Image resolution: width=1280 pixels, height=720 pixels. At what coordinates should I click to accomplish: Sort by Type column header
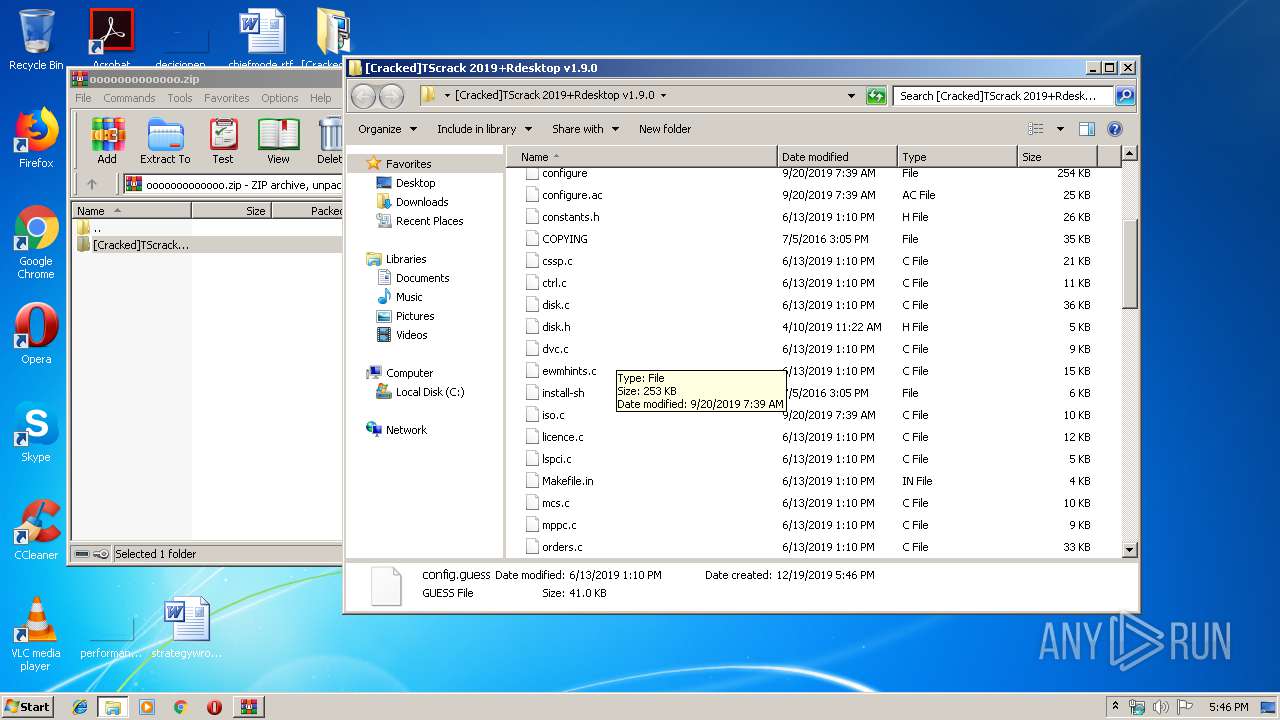[957, 157]
